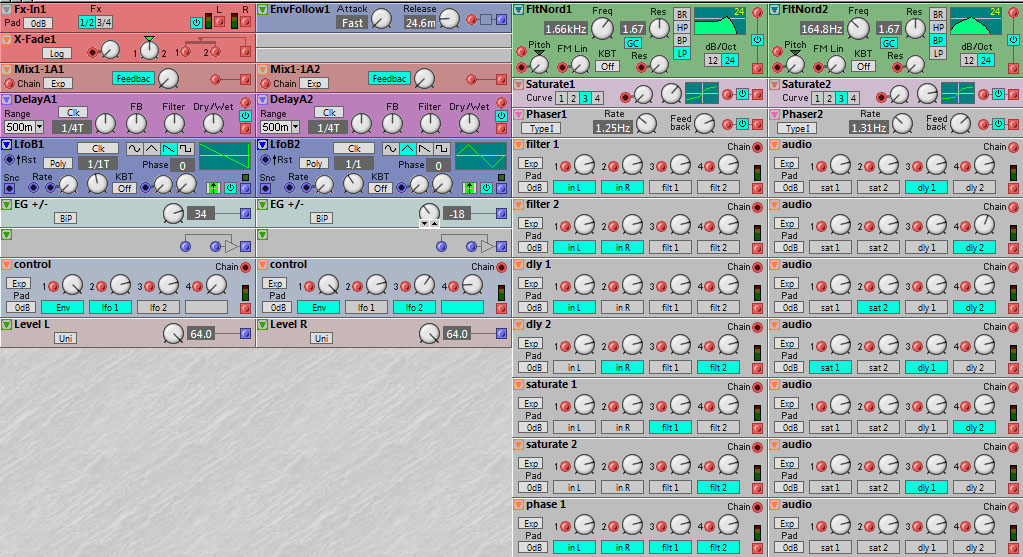Click the saturate 1 Chain input connector
1023x557 pixels.
point(757,387)
